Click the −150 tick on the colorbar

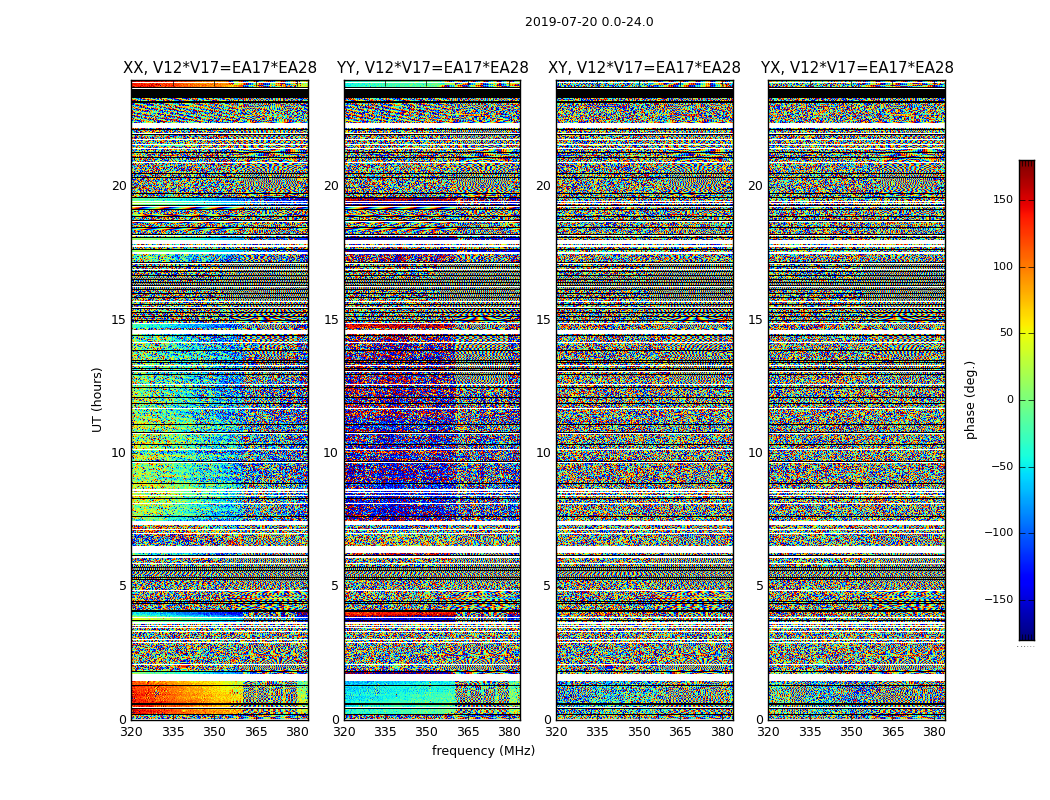[999, 600]
